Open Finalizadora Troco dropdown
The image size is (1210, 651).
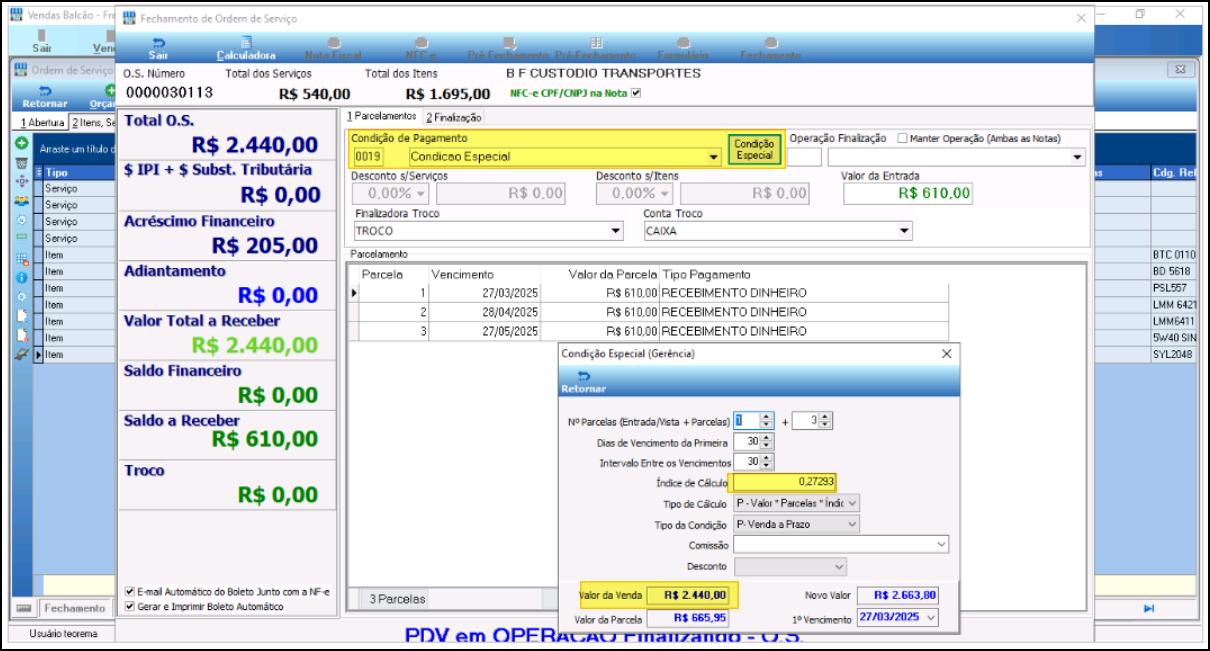tap(615, 231)
